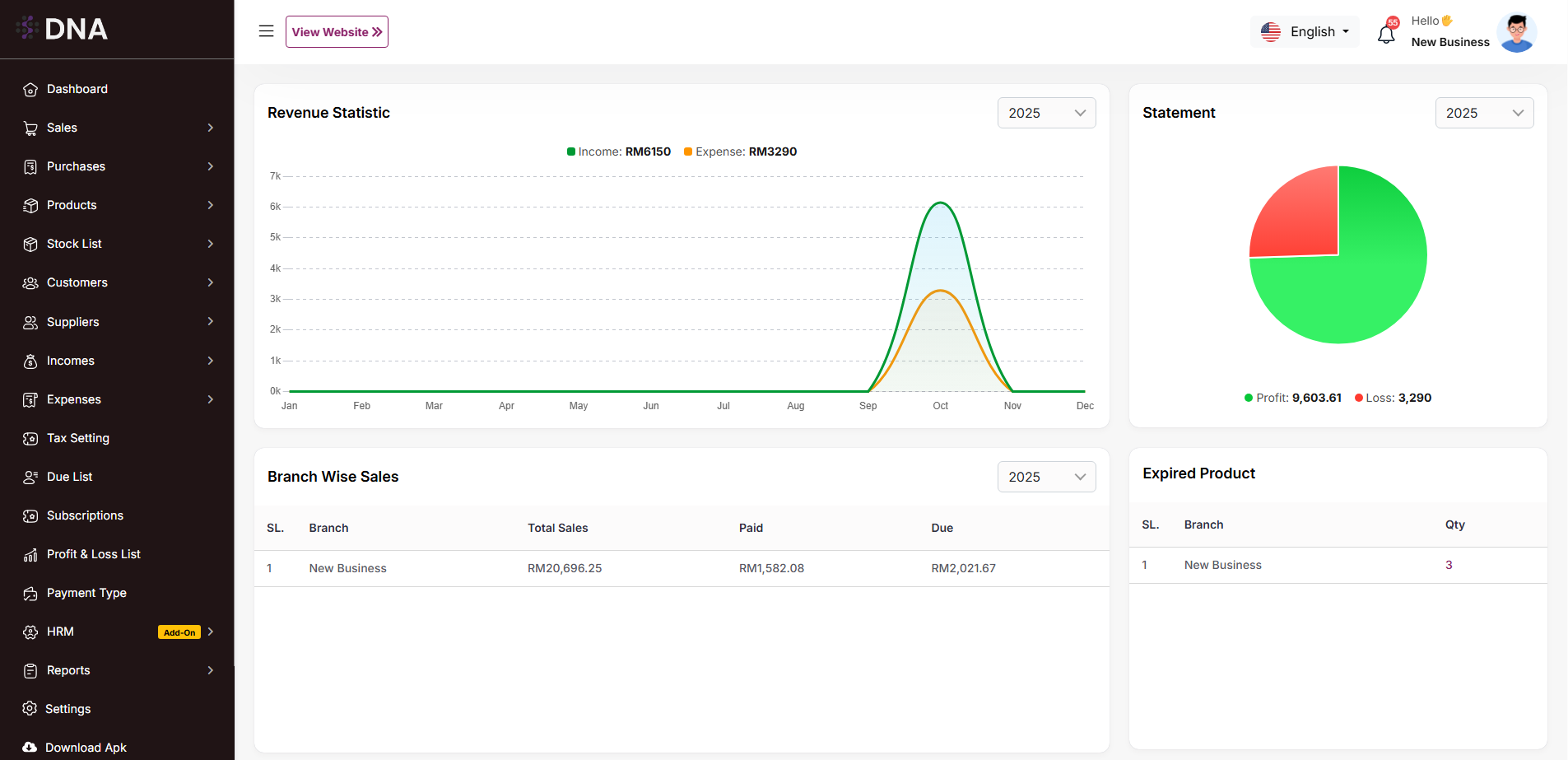Click the View Website button
Screen dimensions: 1568x760
337,32
